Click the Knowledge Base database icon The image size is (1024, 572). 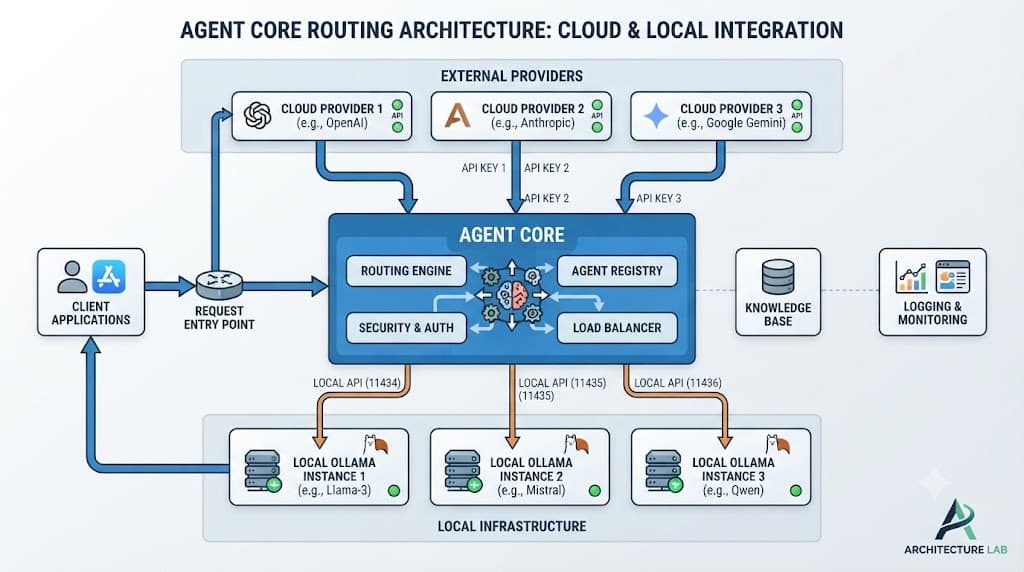(x=778, y=277)
